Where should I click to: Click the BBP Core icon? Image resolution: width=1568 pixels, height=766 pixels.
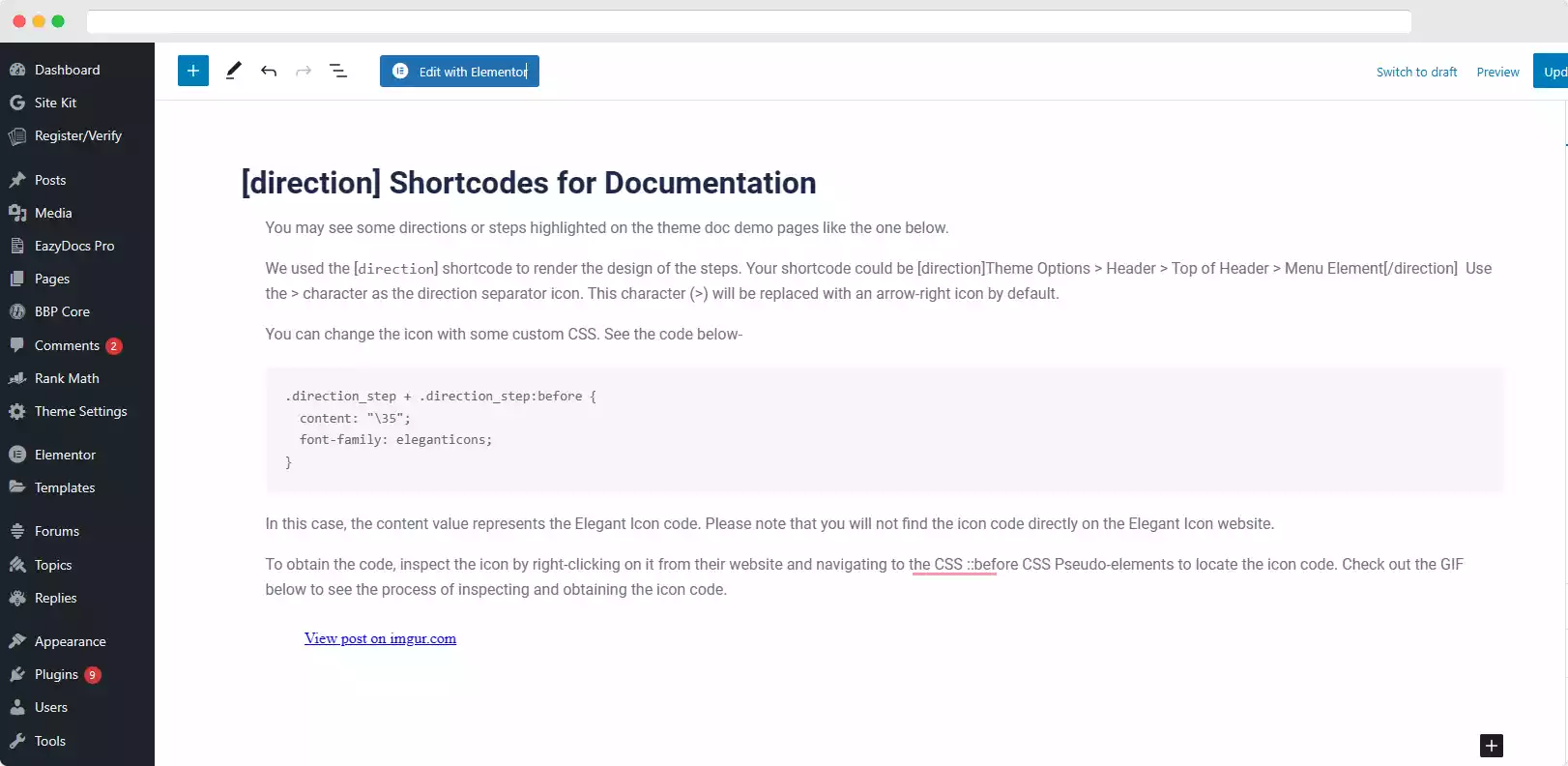(x=17, y=311)
